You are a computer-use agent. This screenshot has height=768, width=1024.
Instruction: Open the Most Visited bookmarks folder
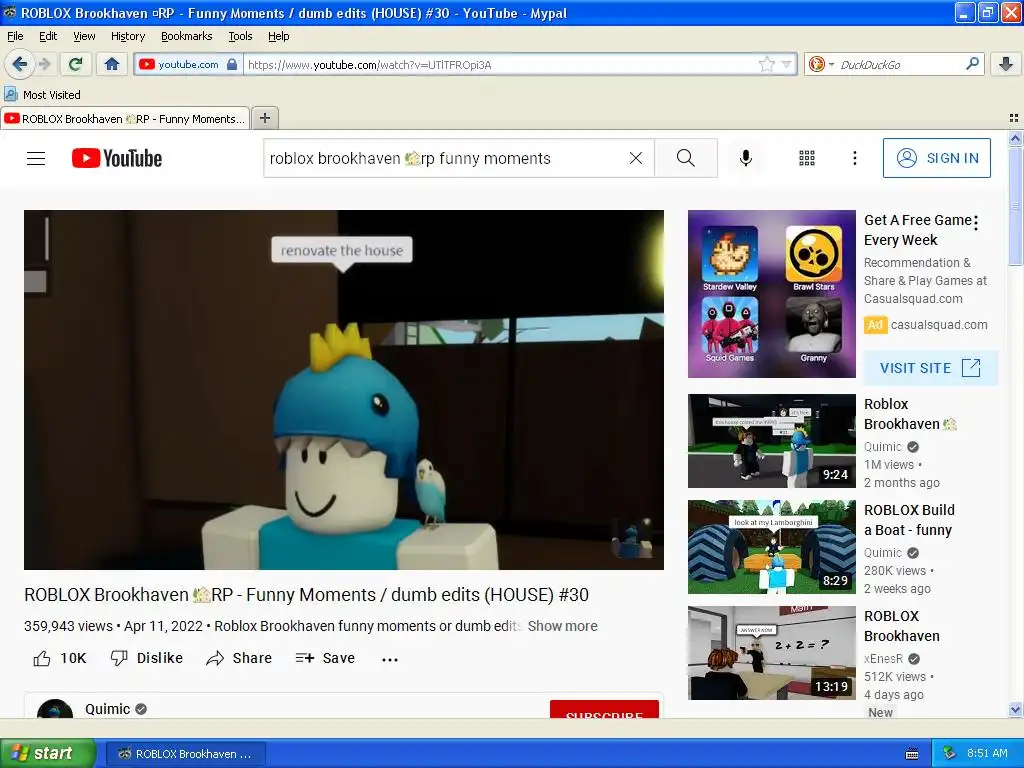[43, 95]
